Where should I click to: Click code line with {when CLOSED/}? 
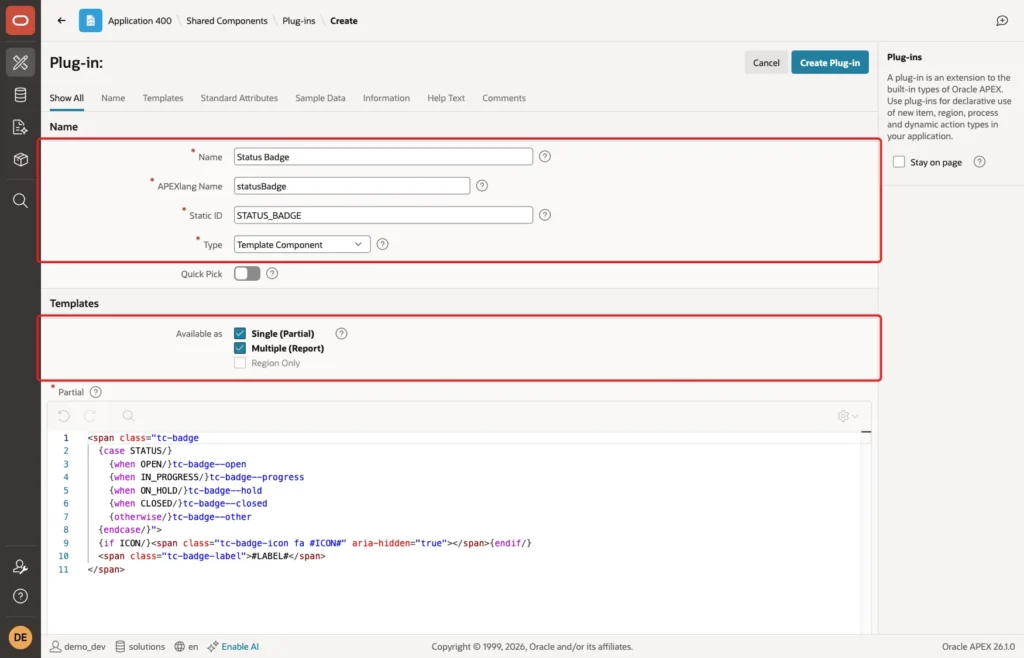click(x=188, y=503)
